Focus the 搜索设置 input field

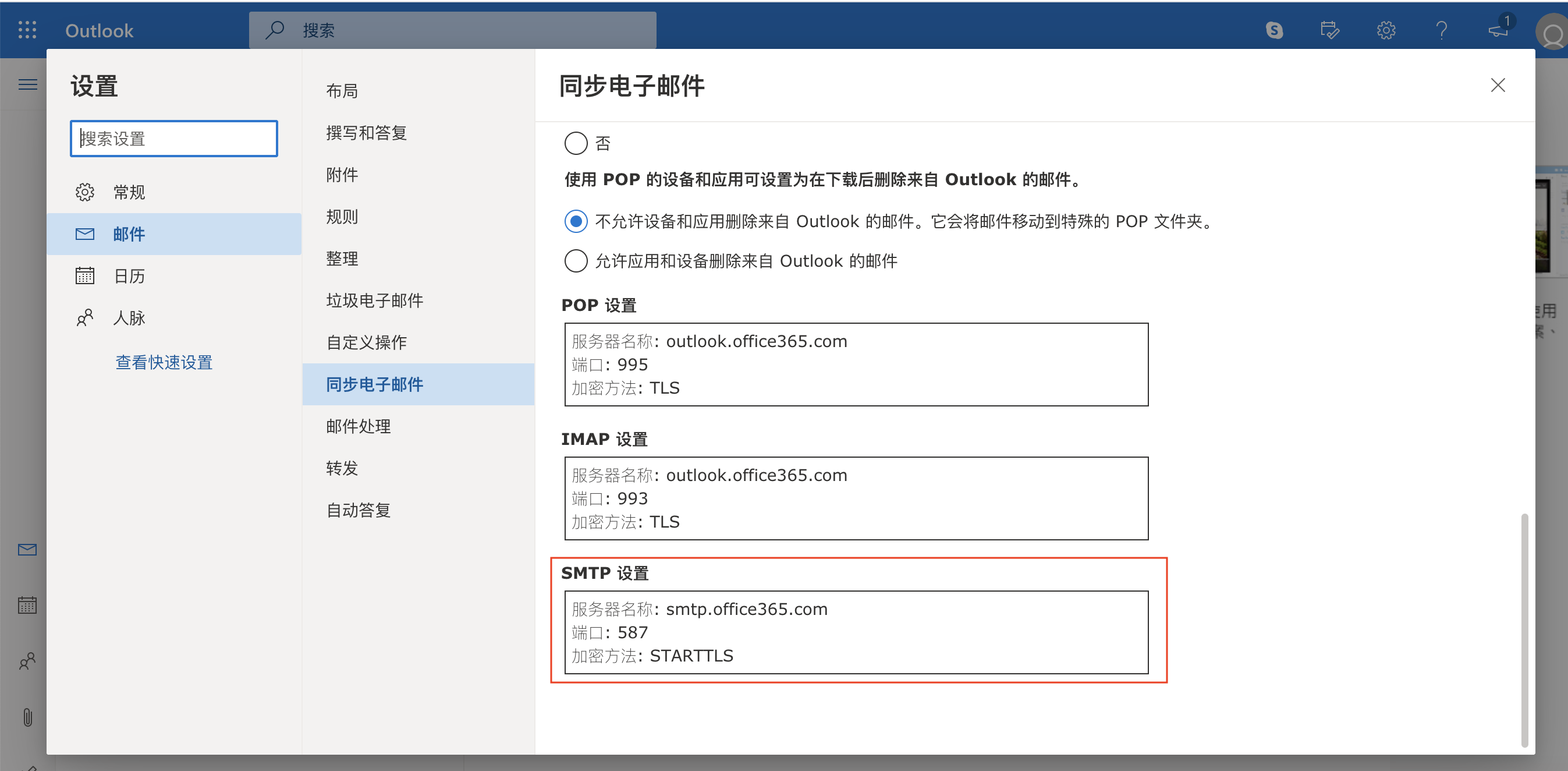tap(174, 138)
